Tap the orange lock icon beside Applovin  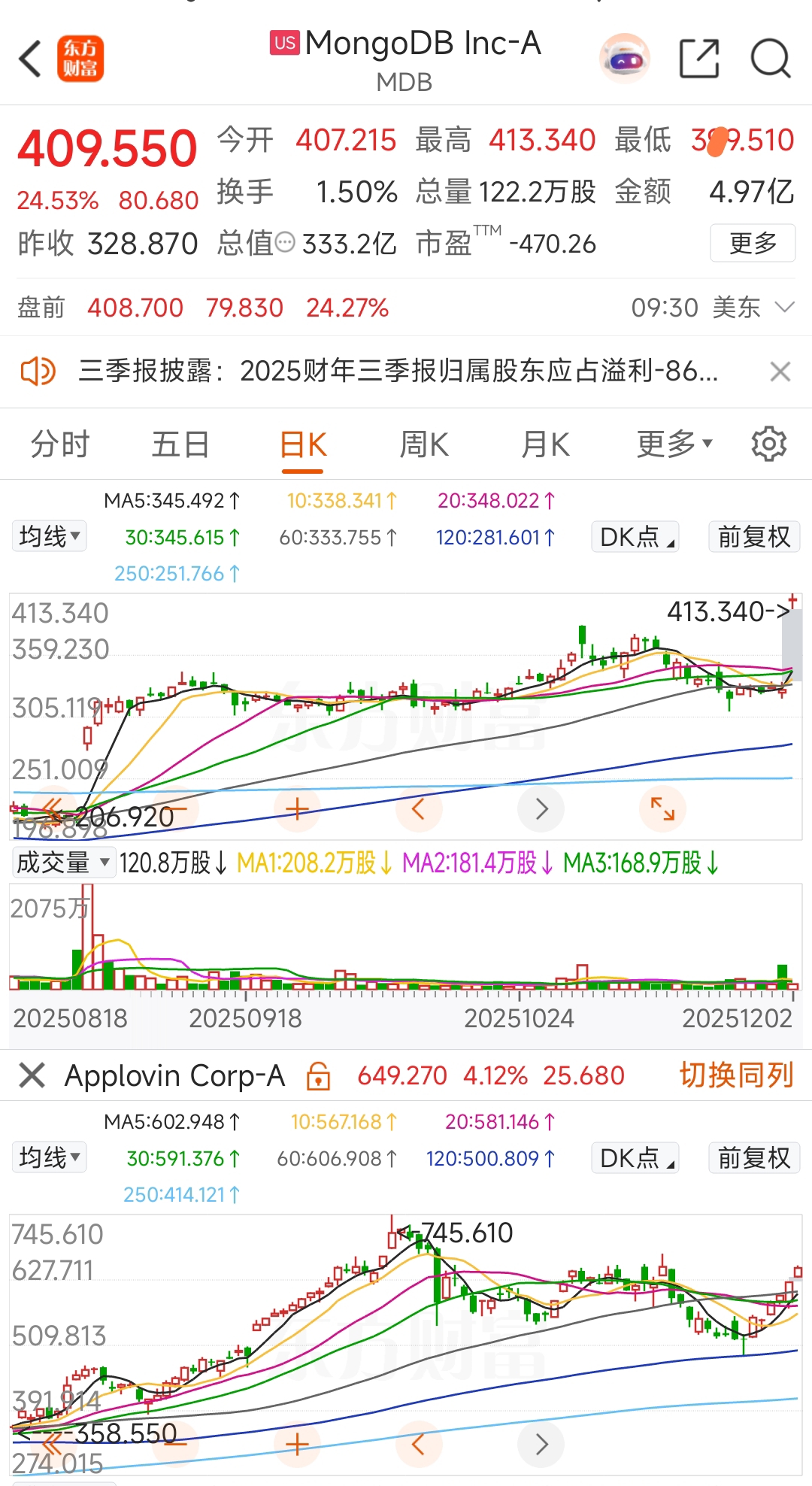(x=319, y=1076)
